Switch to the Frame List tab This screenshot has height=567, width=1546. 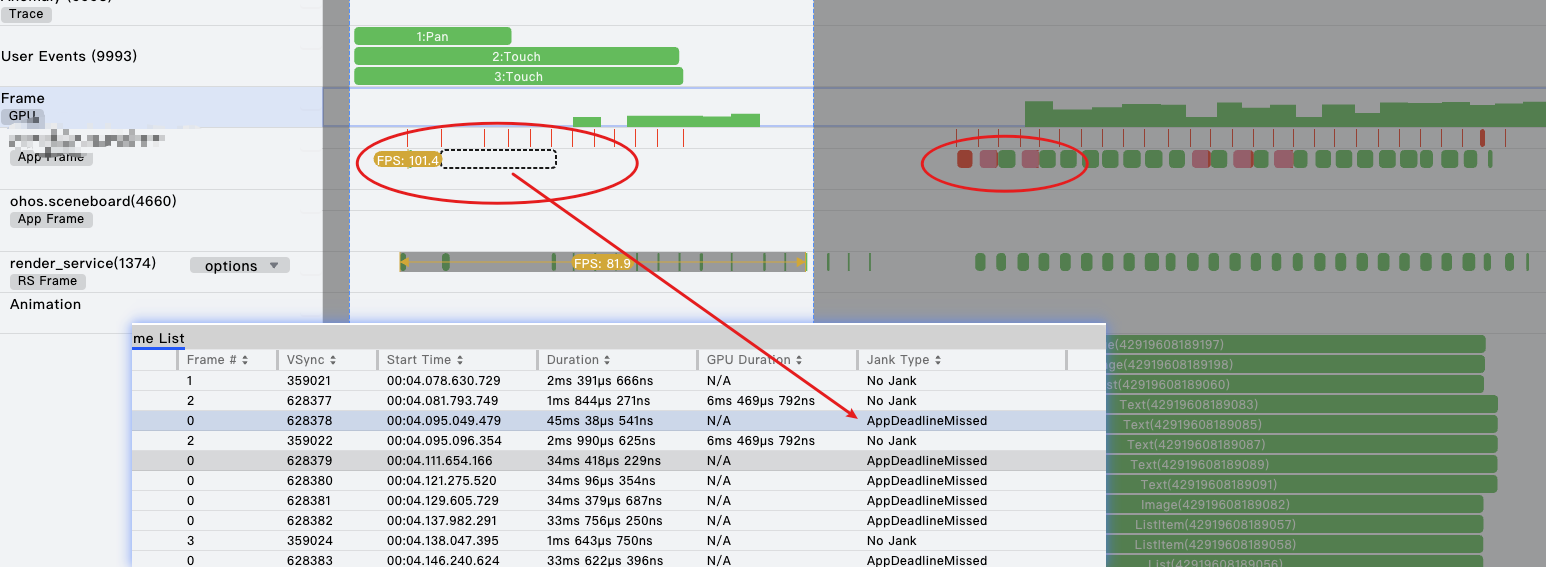click(158, 339)
